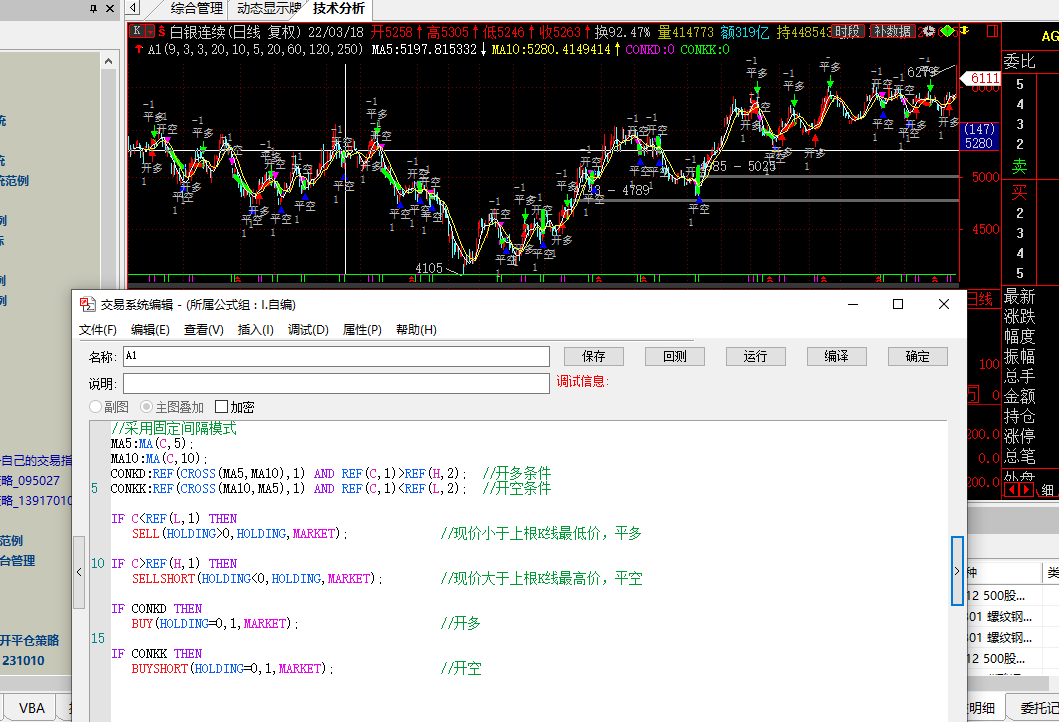1059x722 pixels.
Task: Click the MA5:5197.815332 indicator value
Action: click(424, 49)
